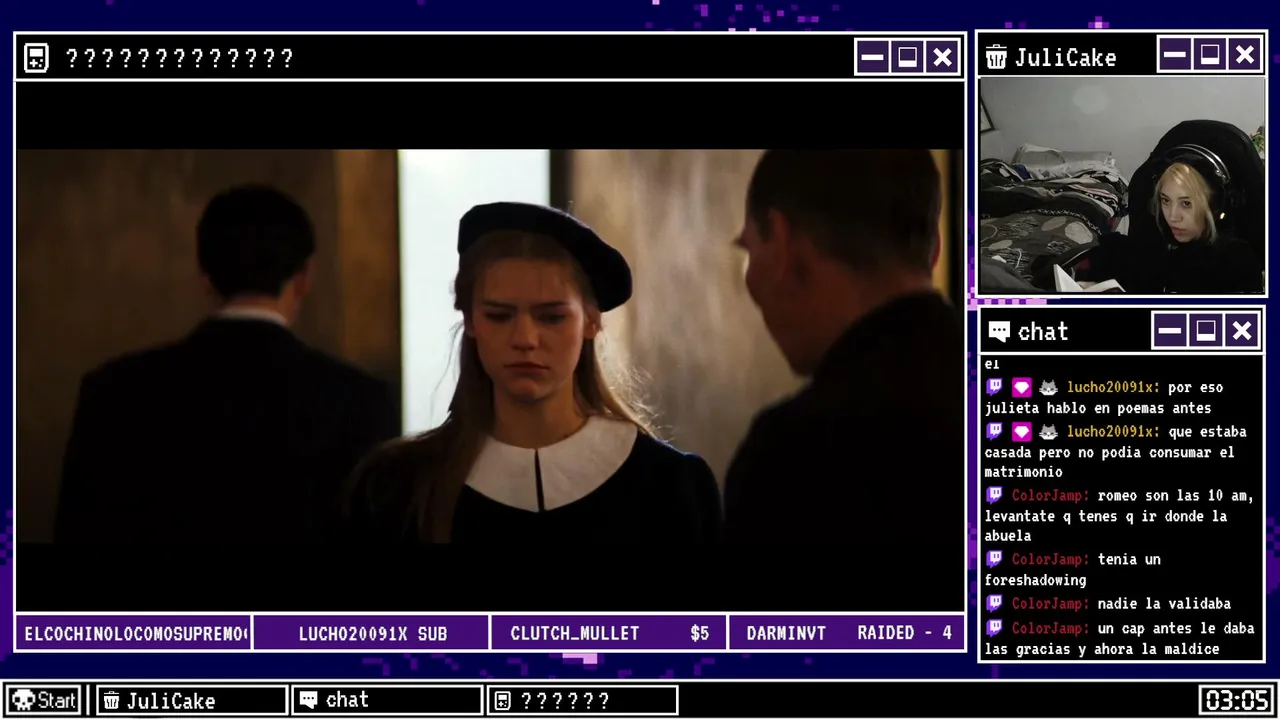
Task: Click the pink heart badge beside "por eso julieta hablo" message
Action: [1021, 387]
